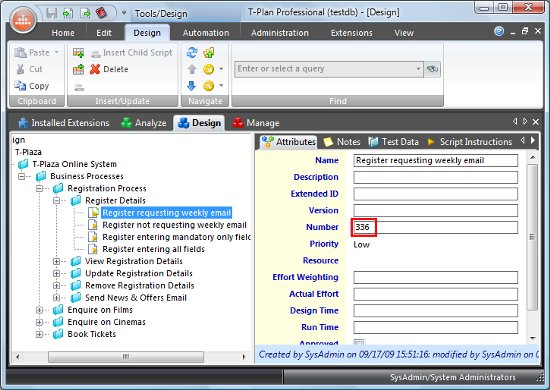Click the blue down arrow Navigate icon
Viewport: 550px width, 390px height.
click(191, 86)
